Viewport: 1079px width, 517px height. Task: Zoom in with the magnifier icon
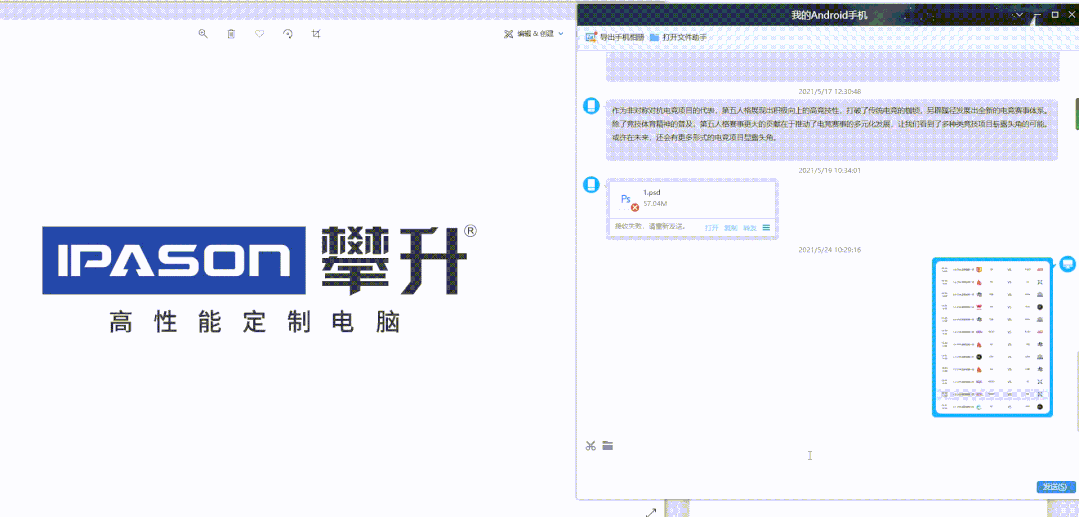[203, 34]
